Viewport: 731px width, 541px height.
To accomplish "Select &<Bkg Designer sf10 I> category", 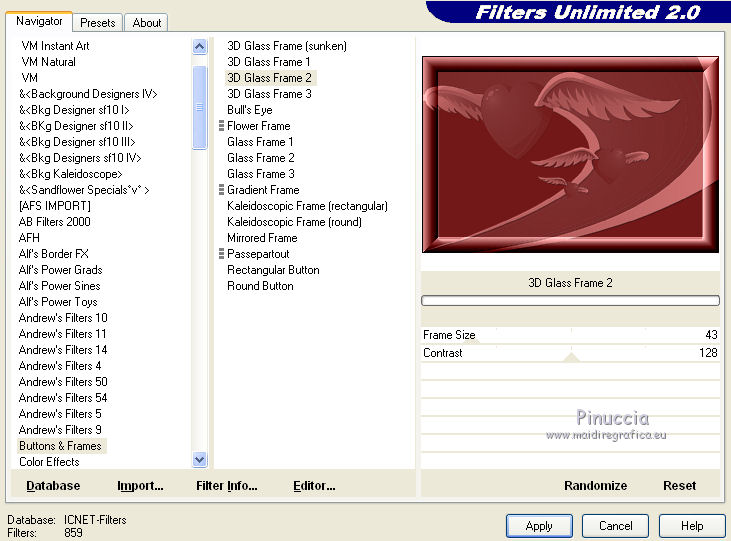I will pos(74,110).
